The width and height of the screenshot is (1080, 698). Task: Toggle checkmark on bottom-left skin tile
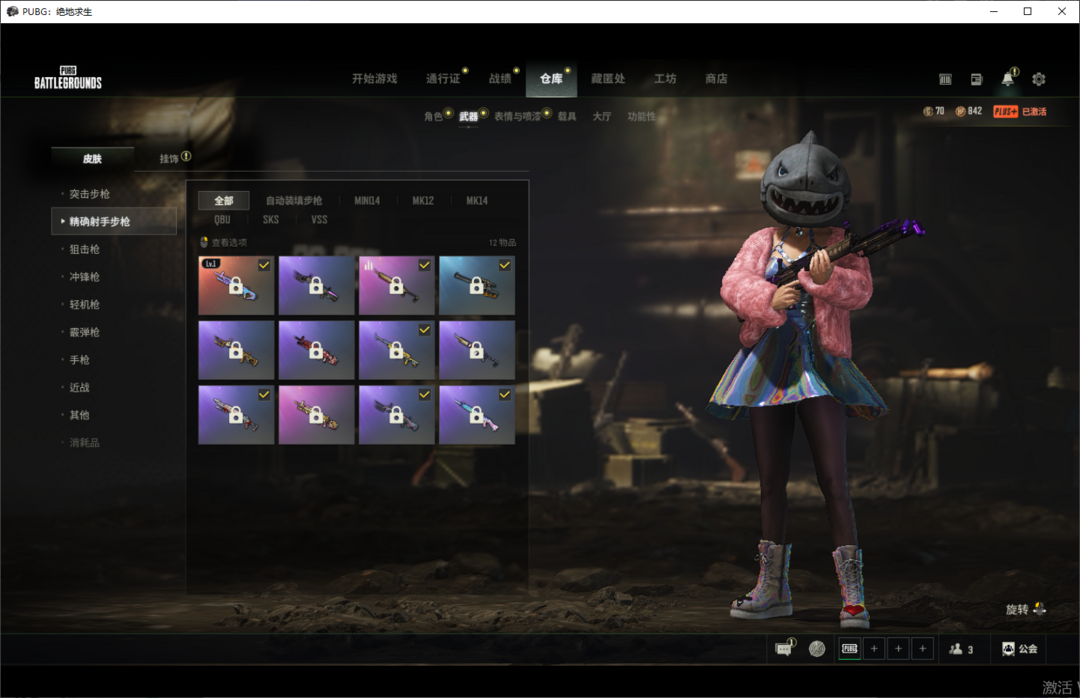coord(264,395)
